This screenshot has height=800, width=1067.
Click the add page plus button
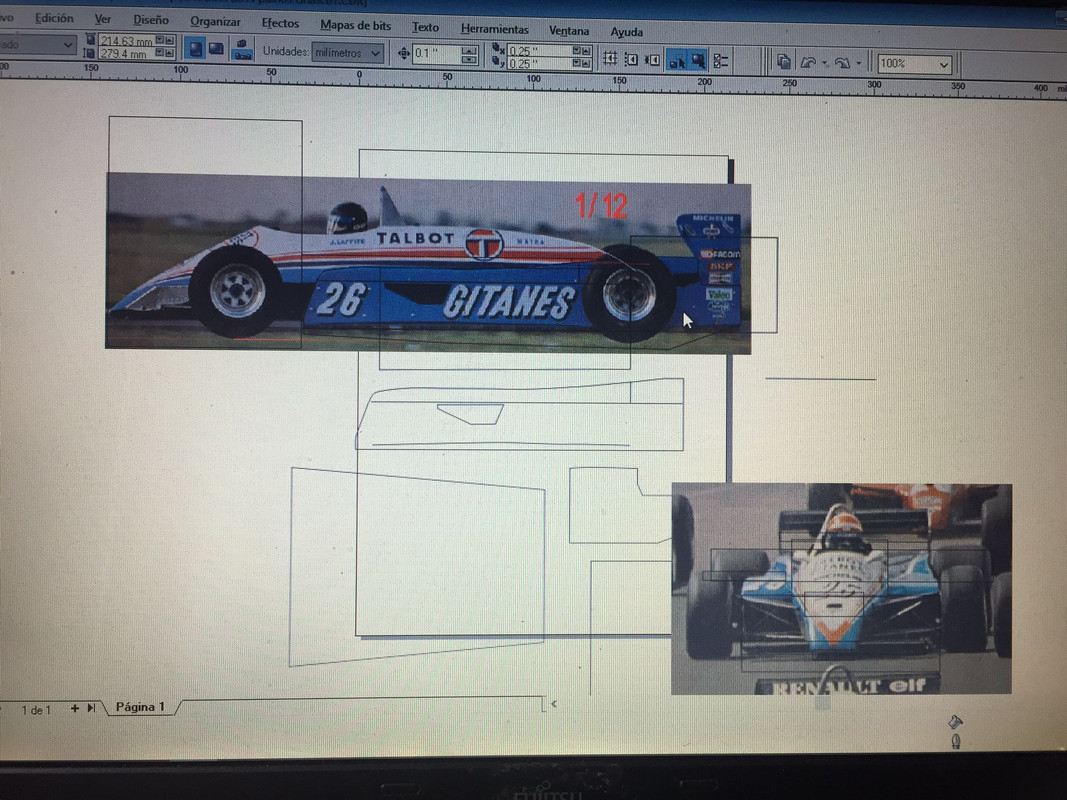(74, 708)
